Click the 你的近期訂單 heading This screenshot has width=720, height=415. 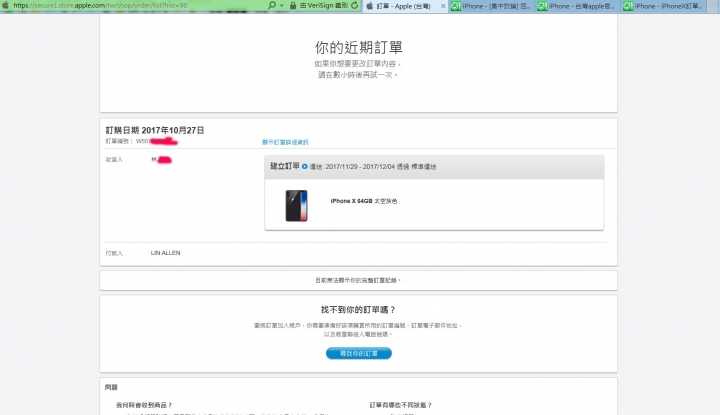359,47
